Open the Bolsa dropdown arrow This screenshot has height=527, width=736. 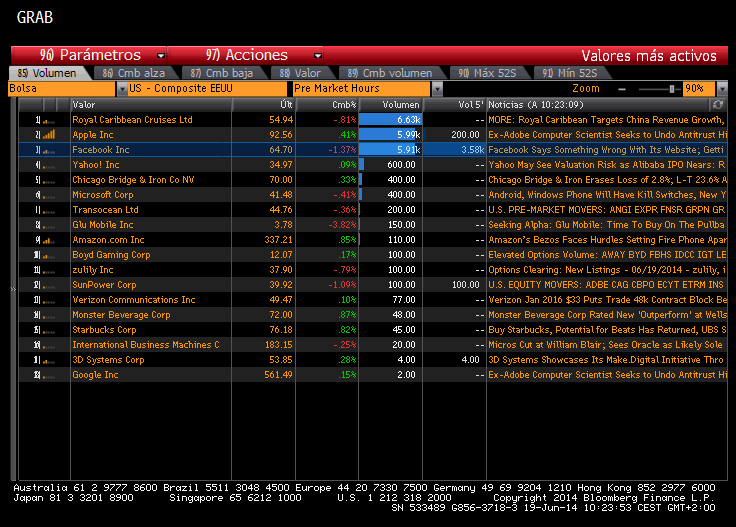tap(122, 89)
